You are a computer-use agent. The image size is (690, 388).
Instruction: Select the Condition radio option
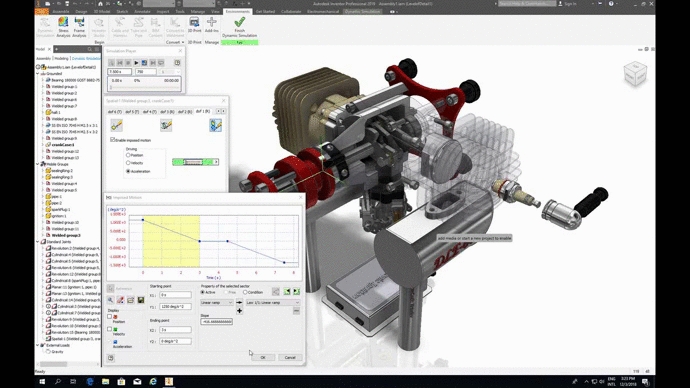[x=245, y=292]
